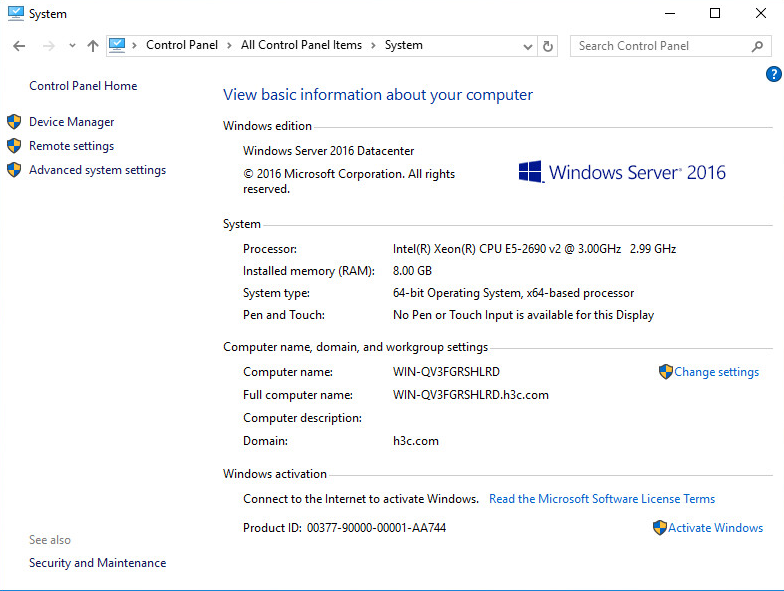
Task: Click shield icon beside Advanced system settings
Action: (14, 170)
